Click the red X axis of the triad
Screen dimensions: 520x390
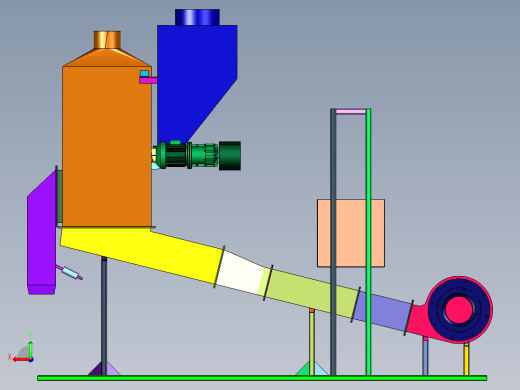tap(21, 360)
